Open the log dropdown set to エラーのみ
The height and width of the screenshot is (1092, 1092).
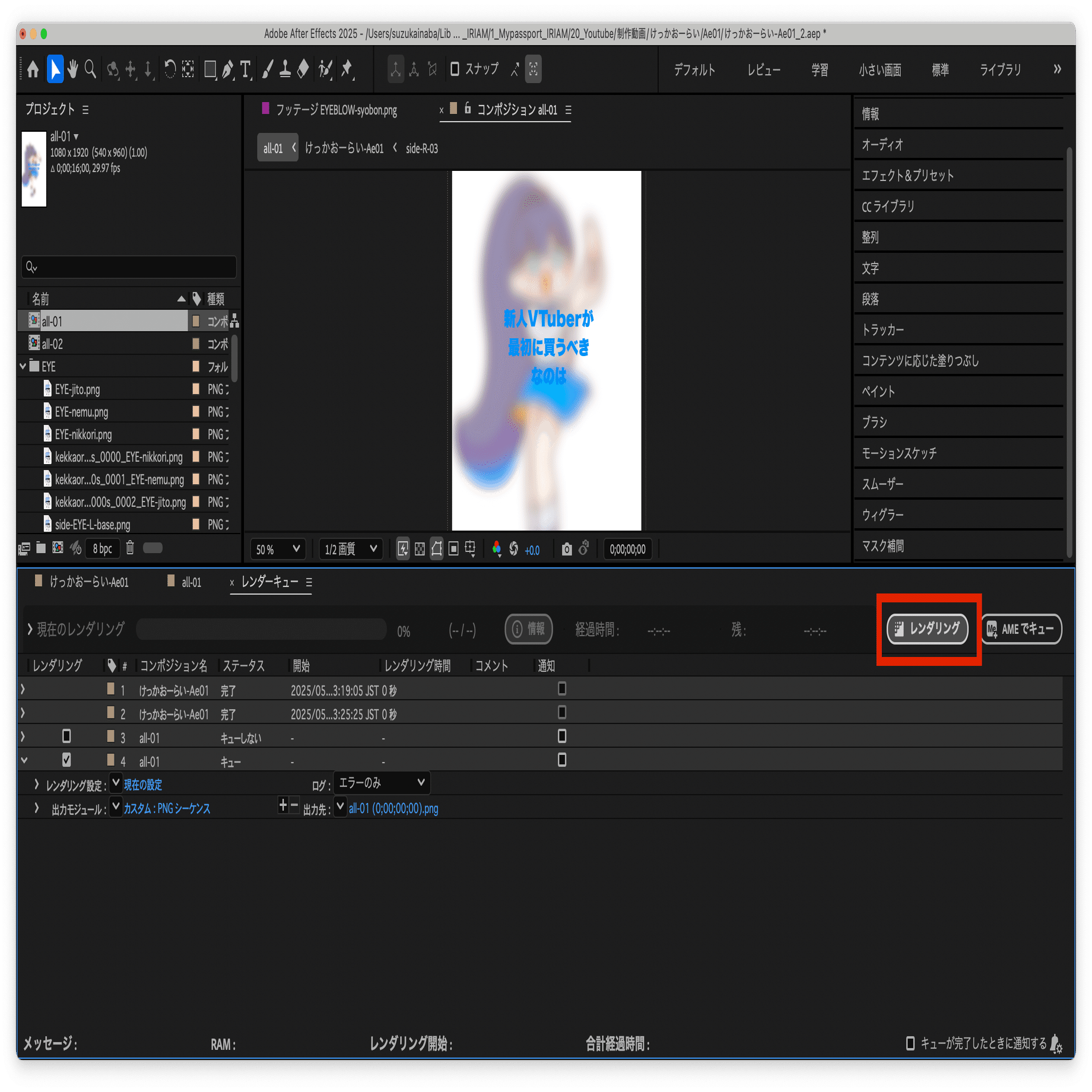pos(382,783)
